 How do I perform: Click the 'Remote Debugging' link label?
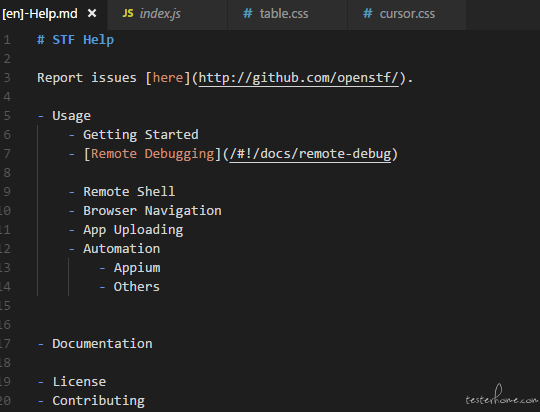click(x=153, y=154)
